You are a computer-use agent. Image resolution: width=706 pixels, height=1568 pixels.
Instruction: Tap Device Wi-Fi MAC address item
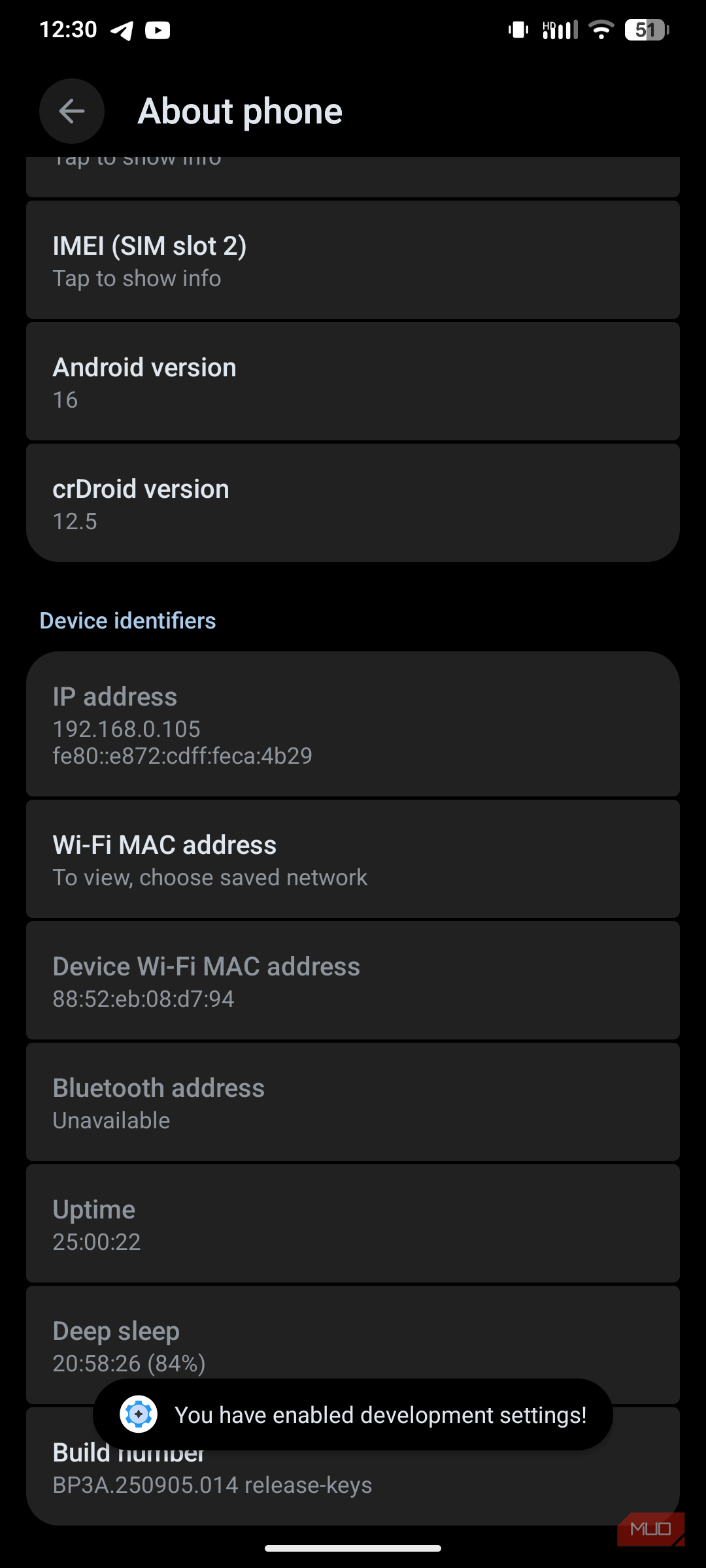point(353,981)
